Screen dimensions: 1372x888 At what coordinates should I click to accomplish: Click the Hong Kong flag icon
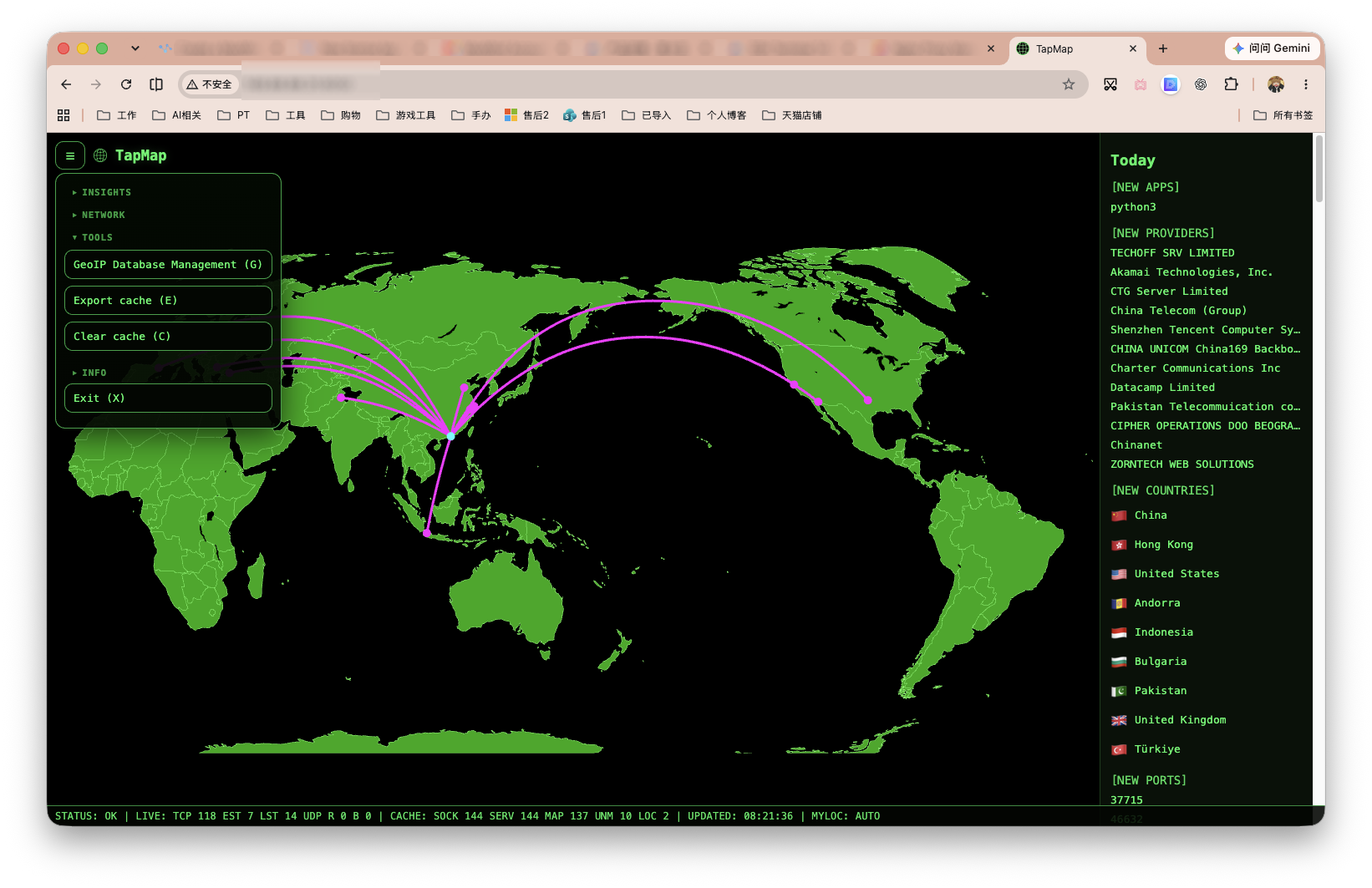pos(1119,545)
